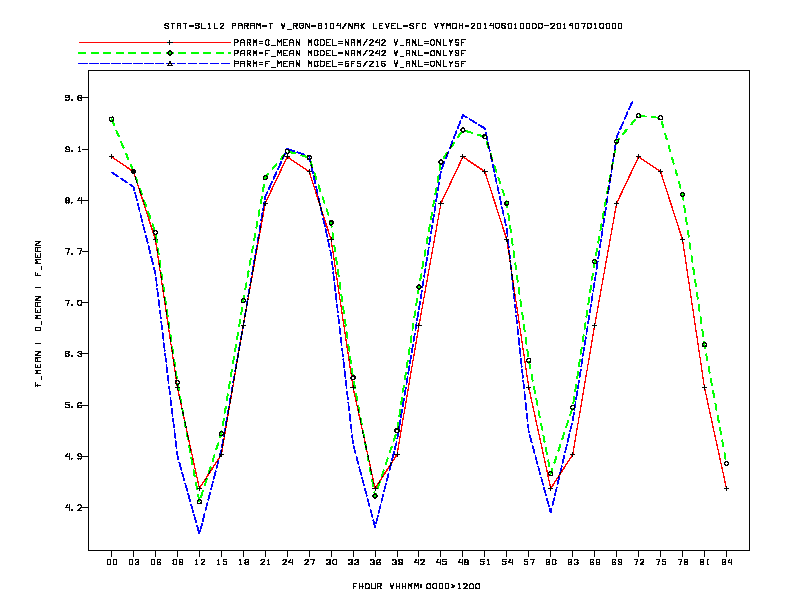This screenshot has width=792, height=612.
Task: Click forecast hour 72 on horizontal axis
Action: point(638,562)
